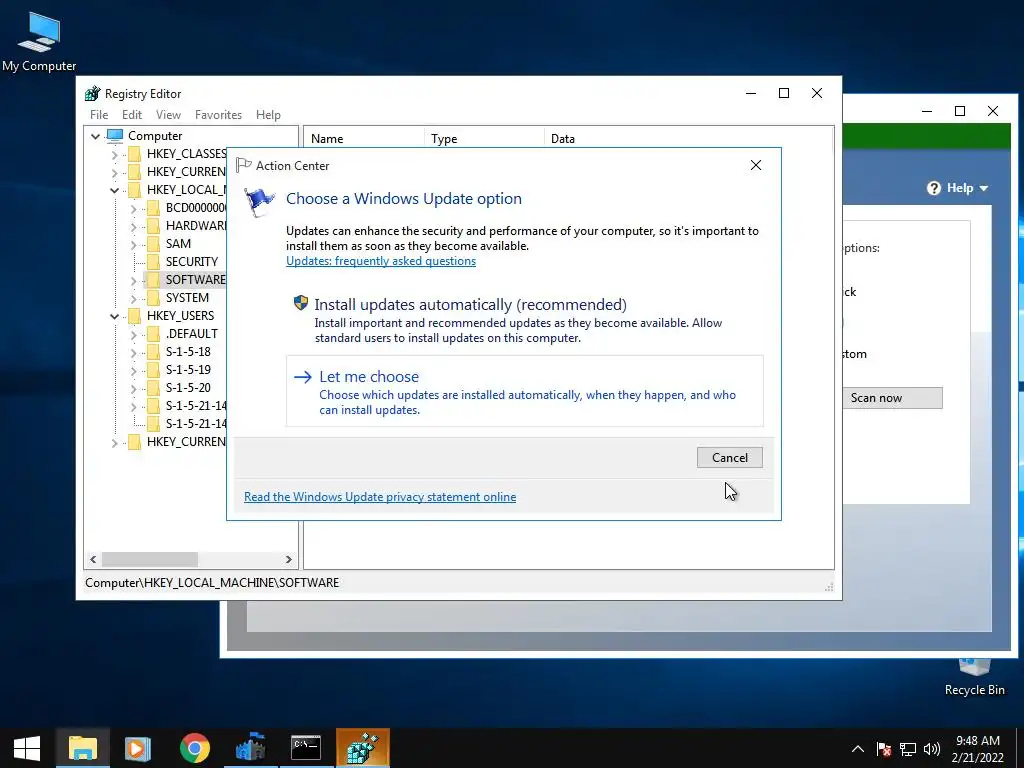This screenshot has height=768, width=1024.
Task: Switch to Command Prompt in the taskbar
Action: click(x=306, y=748)
